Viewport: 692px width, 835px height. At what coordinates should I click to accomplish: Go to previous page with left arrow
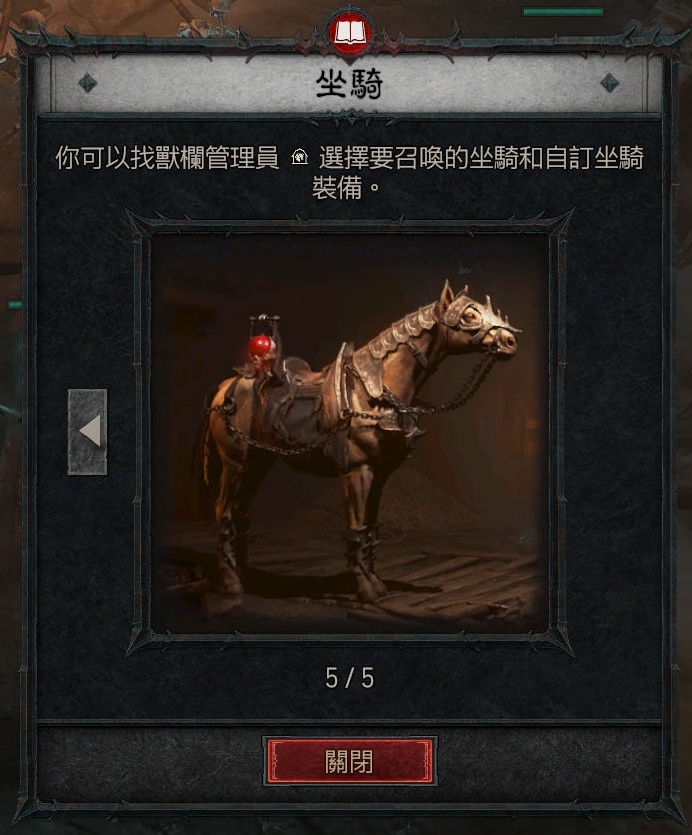pyautogui.click(x=87, y=431)
